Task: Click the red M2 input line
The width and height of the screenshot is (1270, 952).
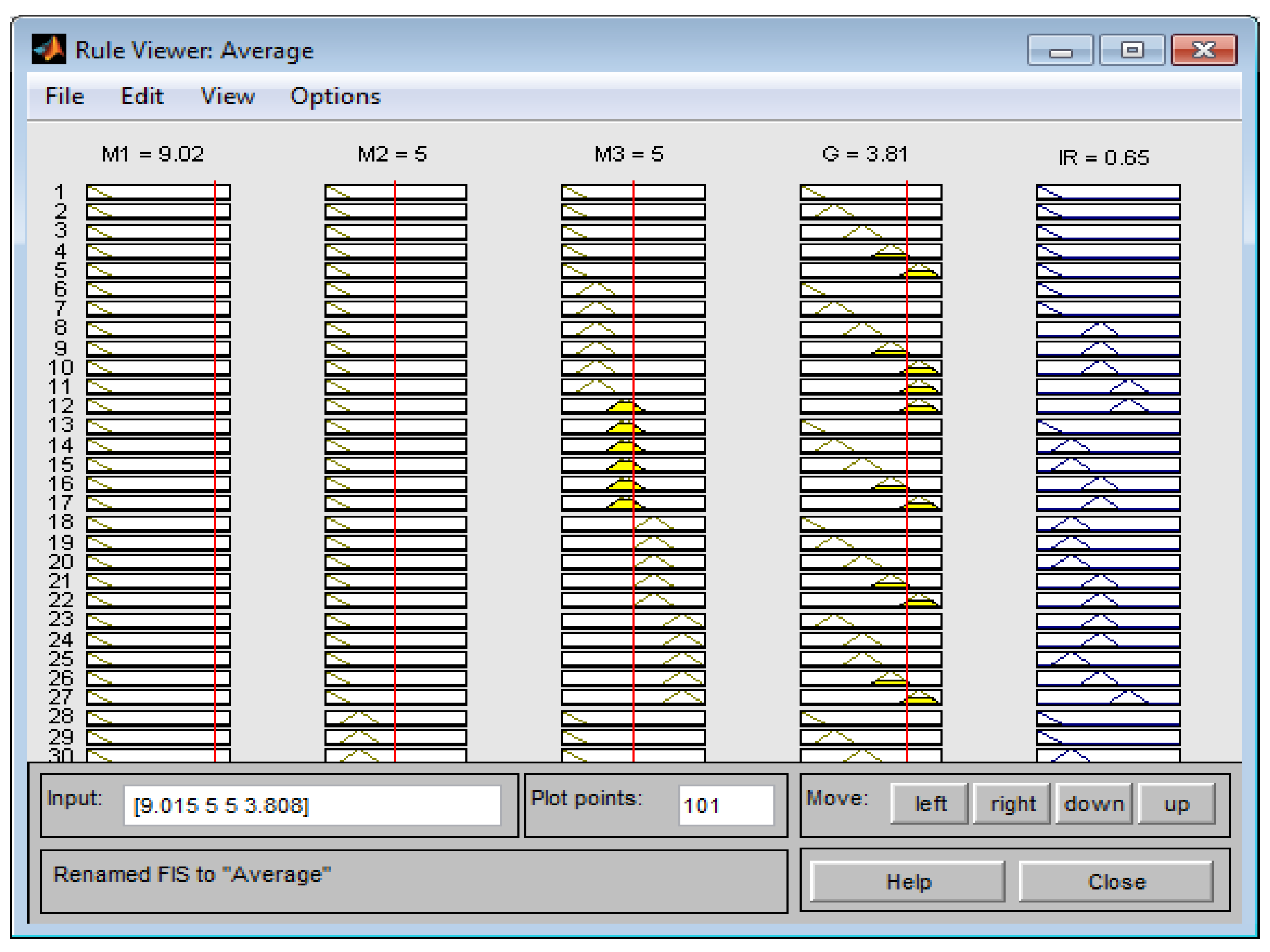Action: 395,471
